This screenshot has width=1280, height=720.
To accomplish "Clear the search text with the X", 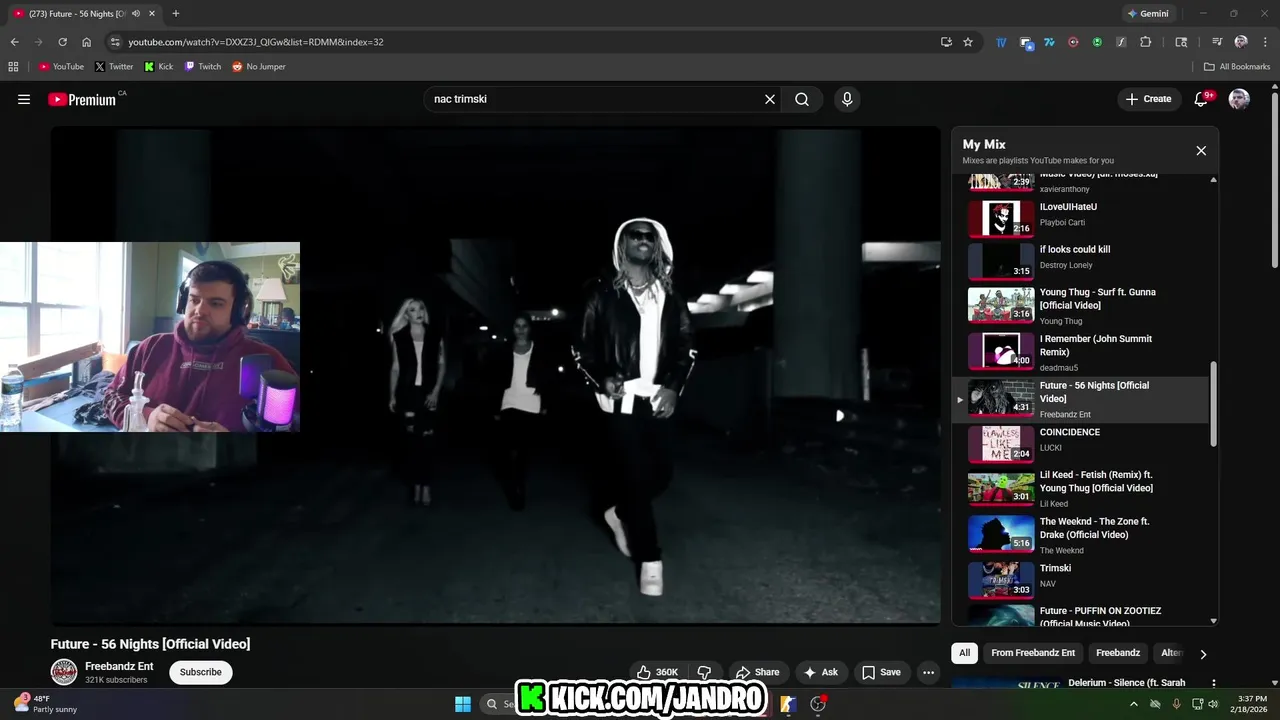I will (770, 99).
